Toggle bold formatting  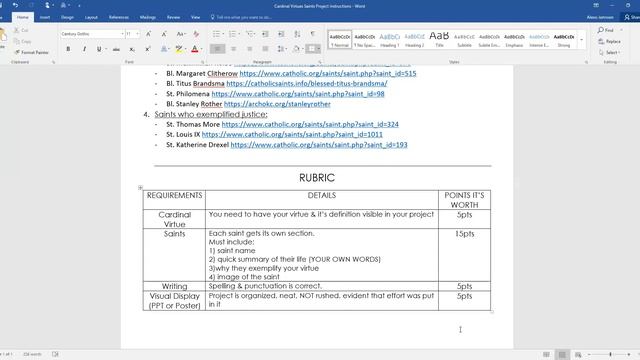[68, 49]
